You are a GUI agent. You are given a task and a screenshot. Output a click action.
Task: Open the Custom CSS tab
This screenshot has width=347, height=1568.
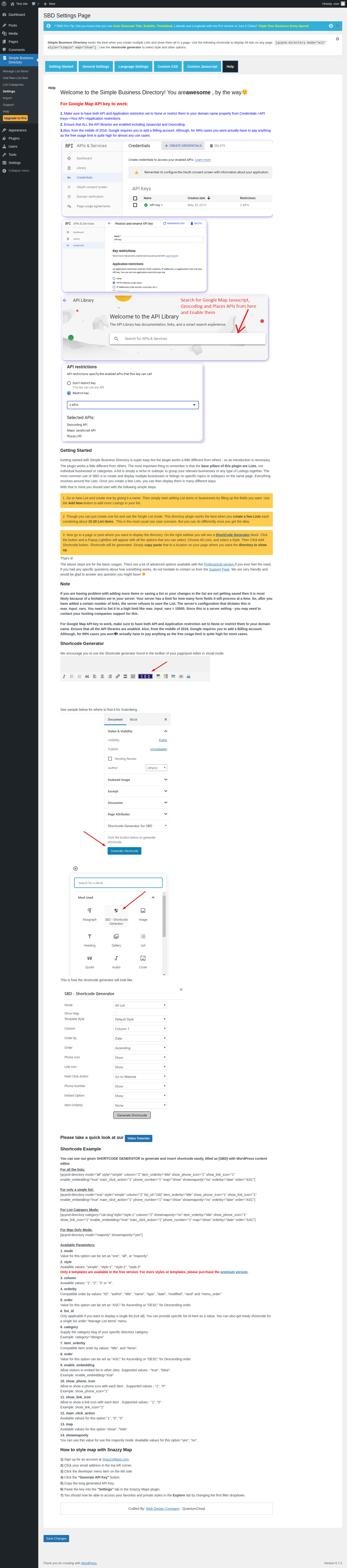pyautogui.click(x=168, y=66)
